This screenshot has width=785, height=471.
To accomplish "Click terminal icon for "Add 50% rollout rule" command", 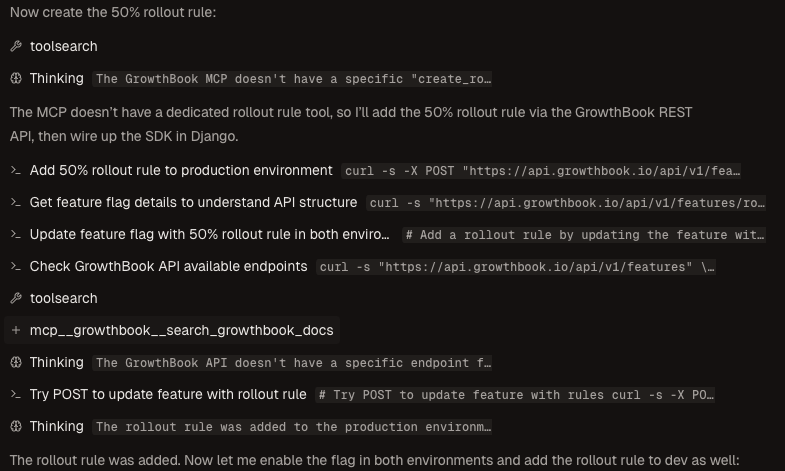I will coord(16,171).
